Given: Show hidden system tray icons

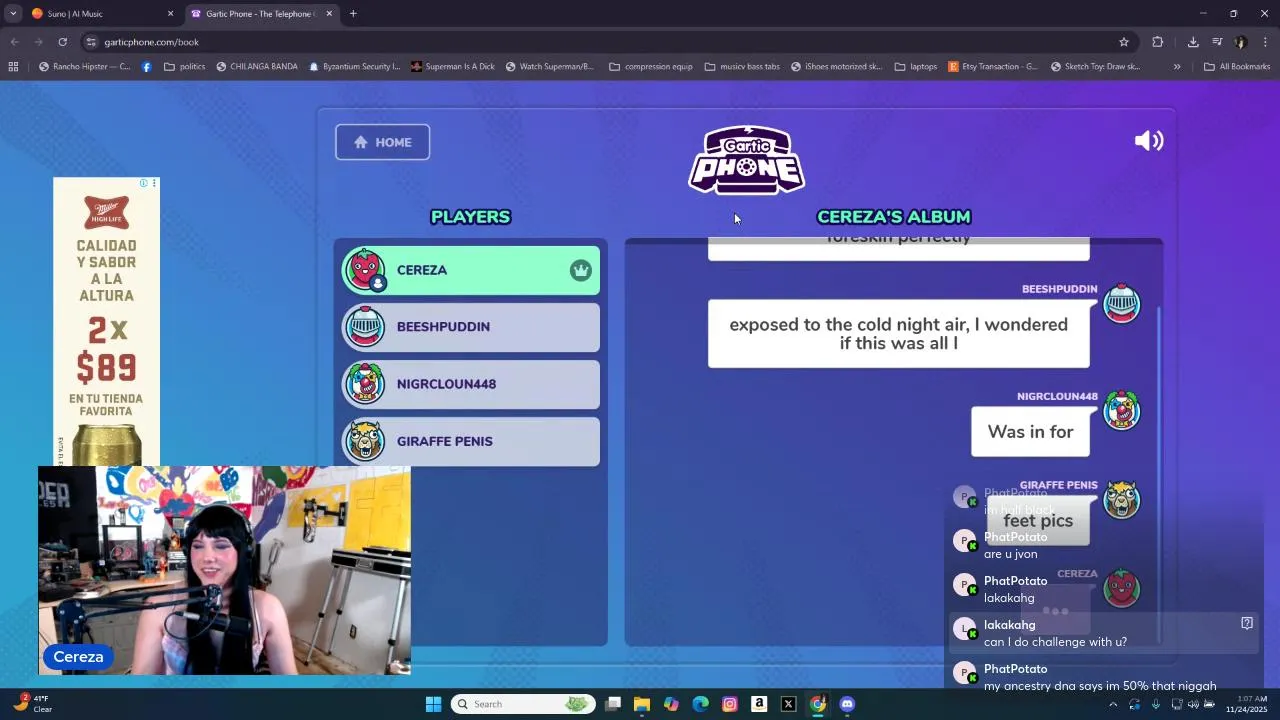Looking at the screenshot, I should (x=1113, y=704).
